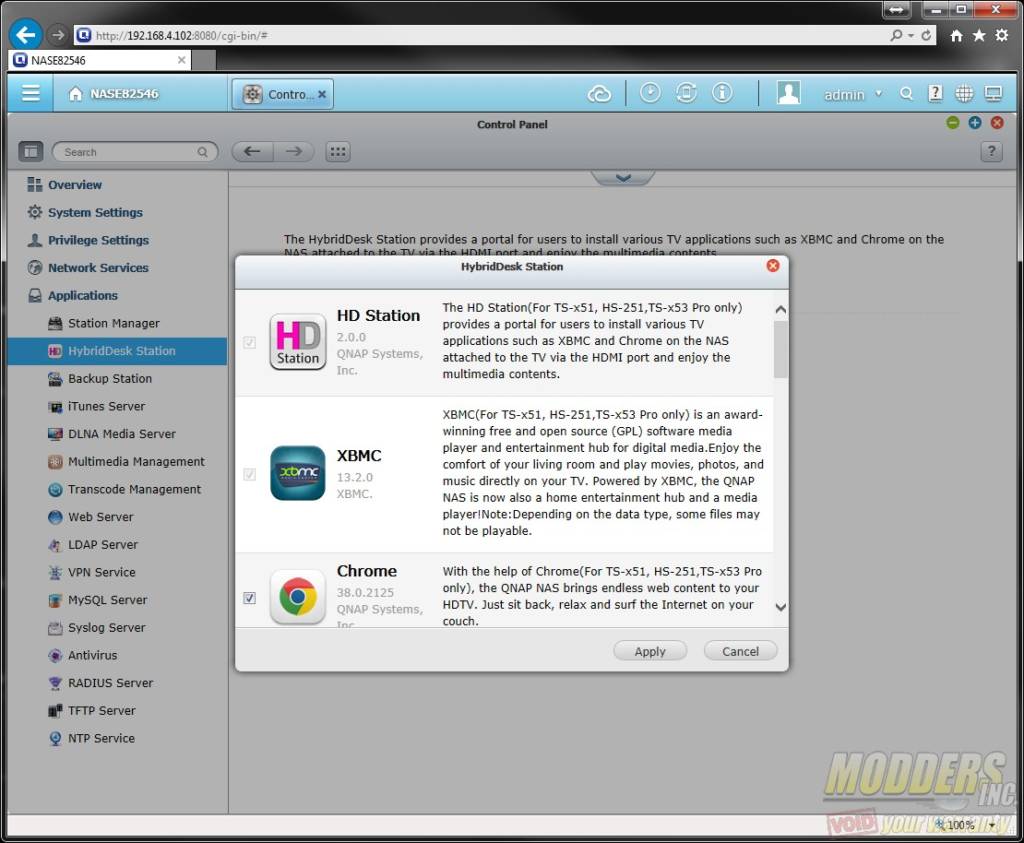Click the browser address bar URL
This screenshot has height=843, width=1024.
[x=182, y=35]
